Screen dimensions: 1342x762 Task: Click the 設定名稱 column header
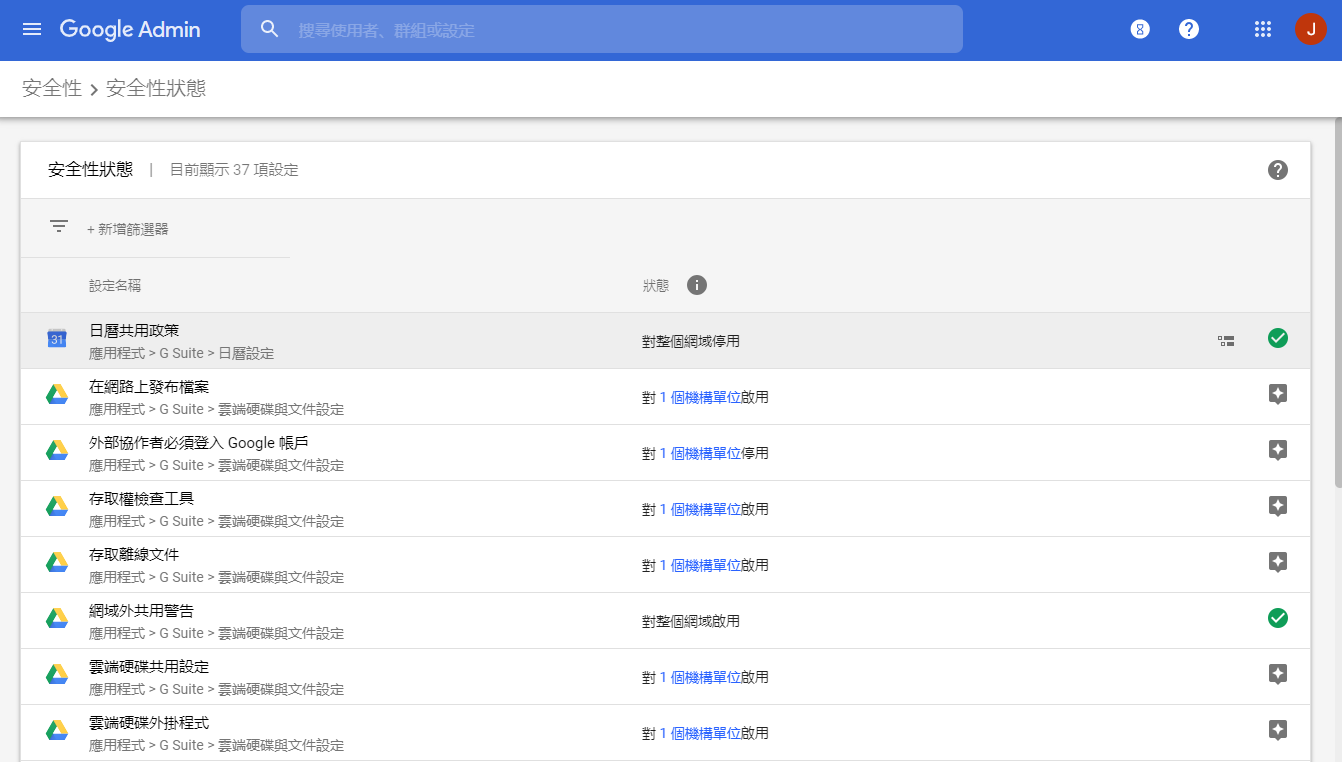tap(115, 286)
